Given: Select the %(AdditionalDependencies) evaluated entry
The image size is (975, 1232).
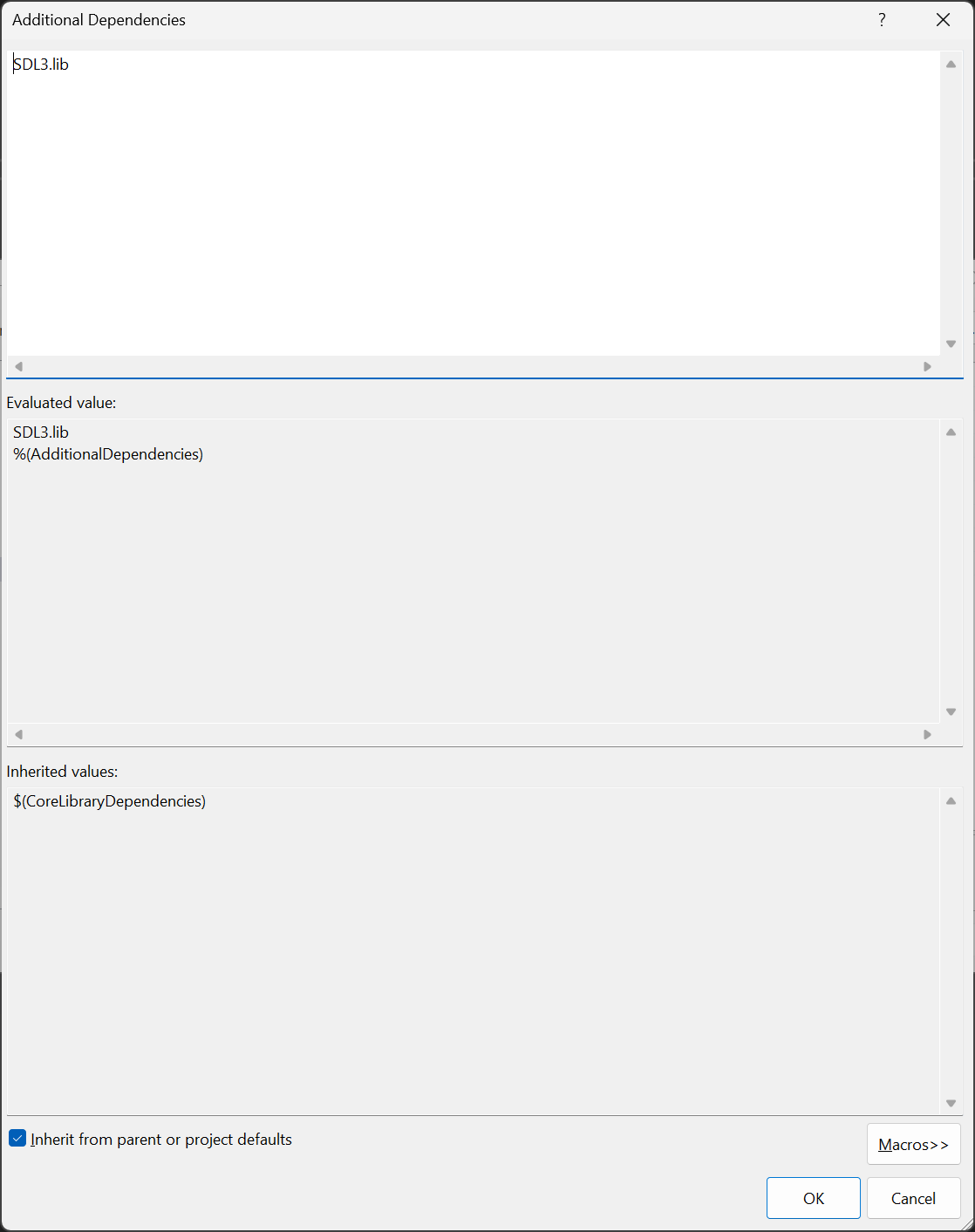Looking at the screenshot, I should click(108, 454).
